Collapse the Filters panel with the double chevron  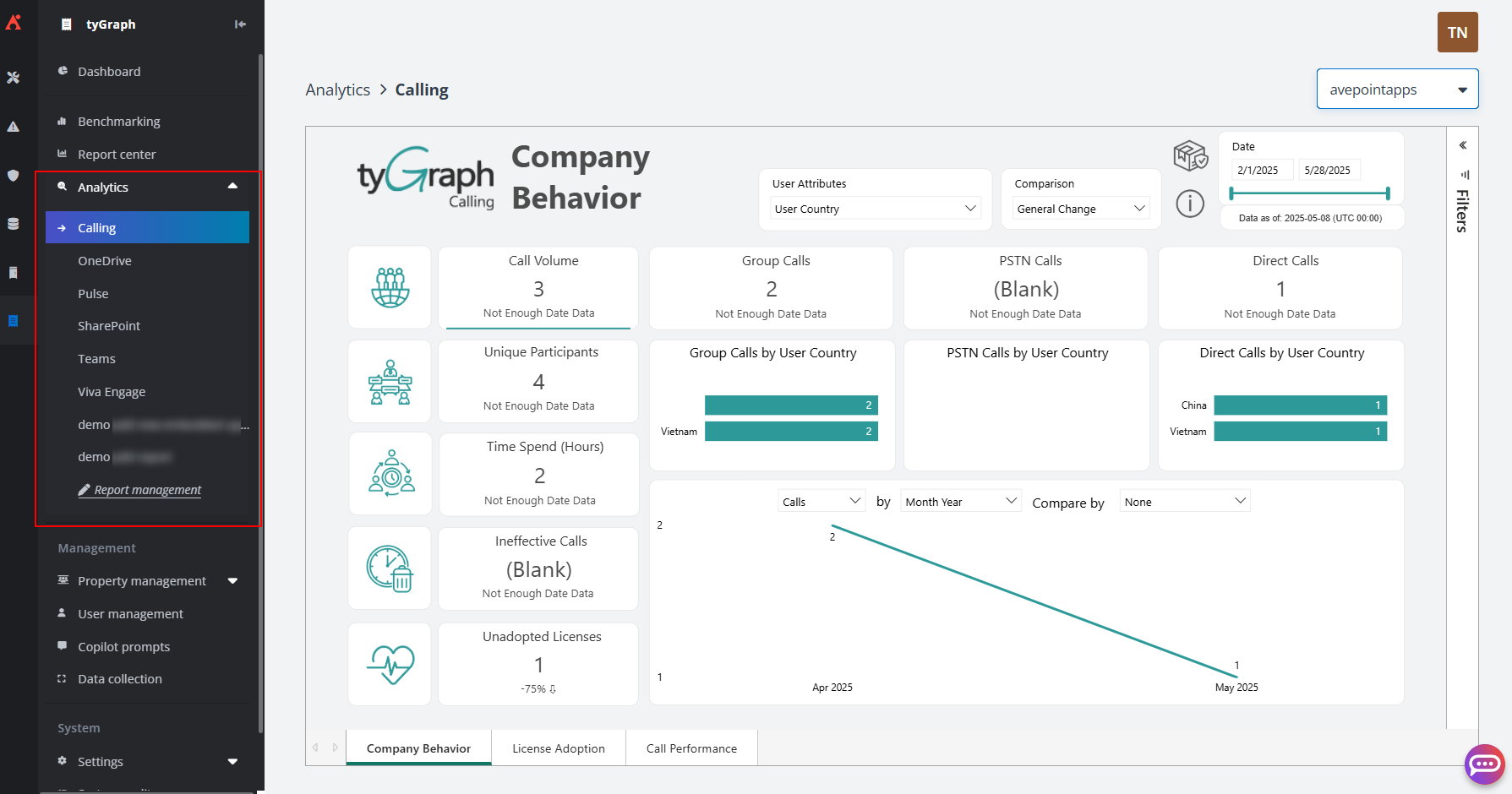(1463, 144)
